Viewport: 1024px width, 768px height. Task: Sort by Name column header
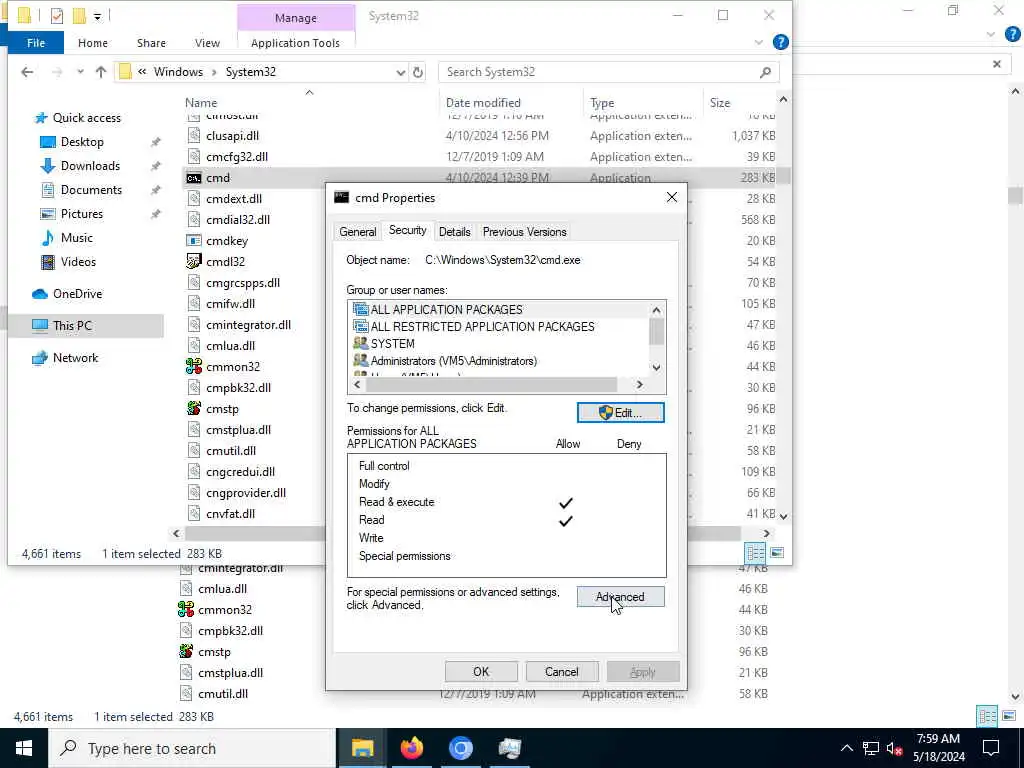point(200,103)
